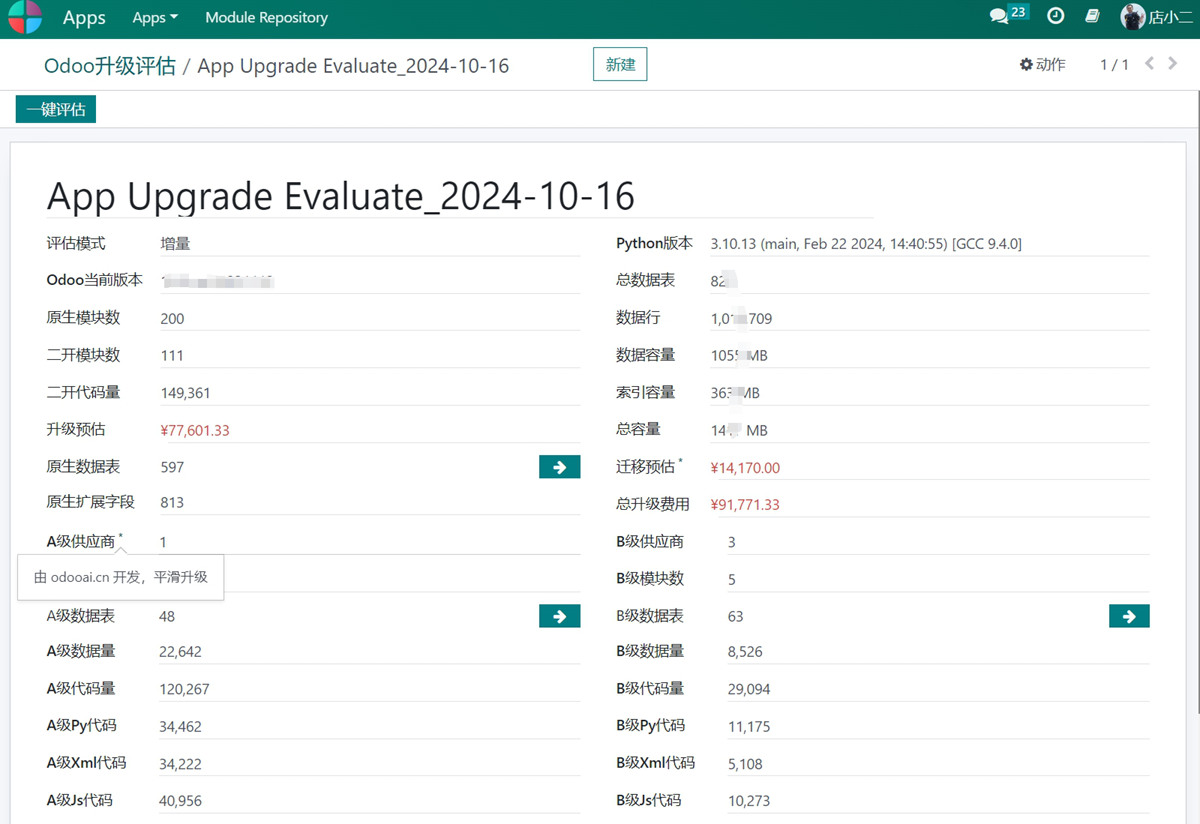
Task: Click the B级供应商 value 3
Action: [732, 542]
